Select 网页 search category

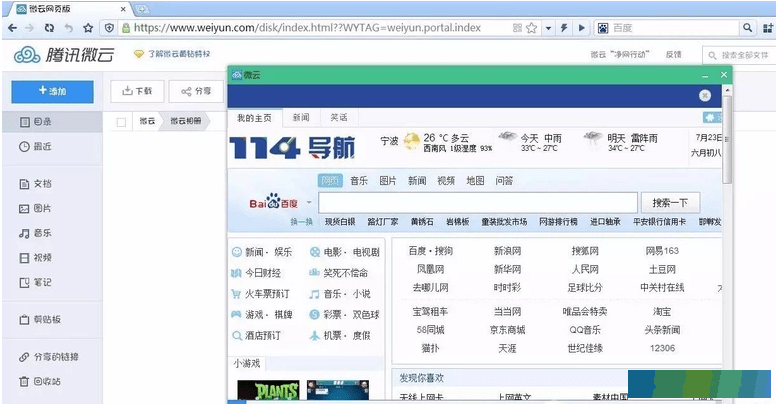330,181
